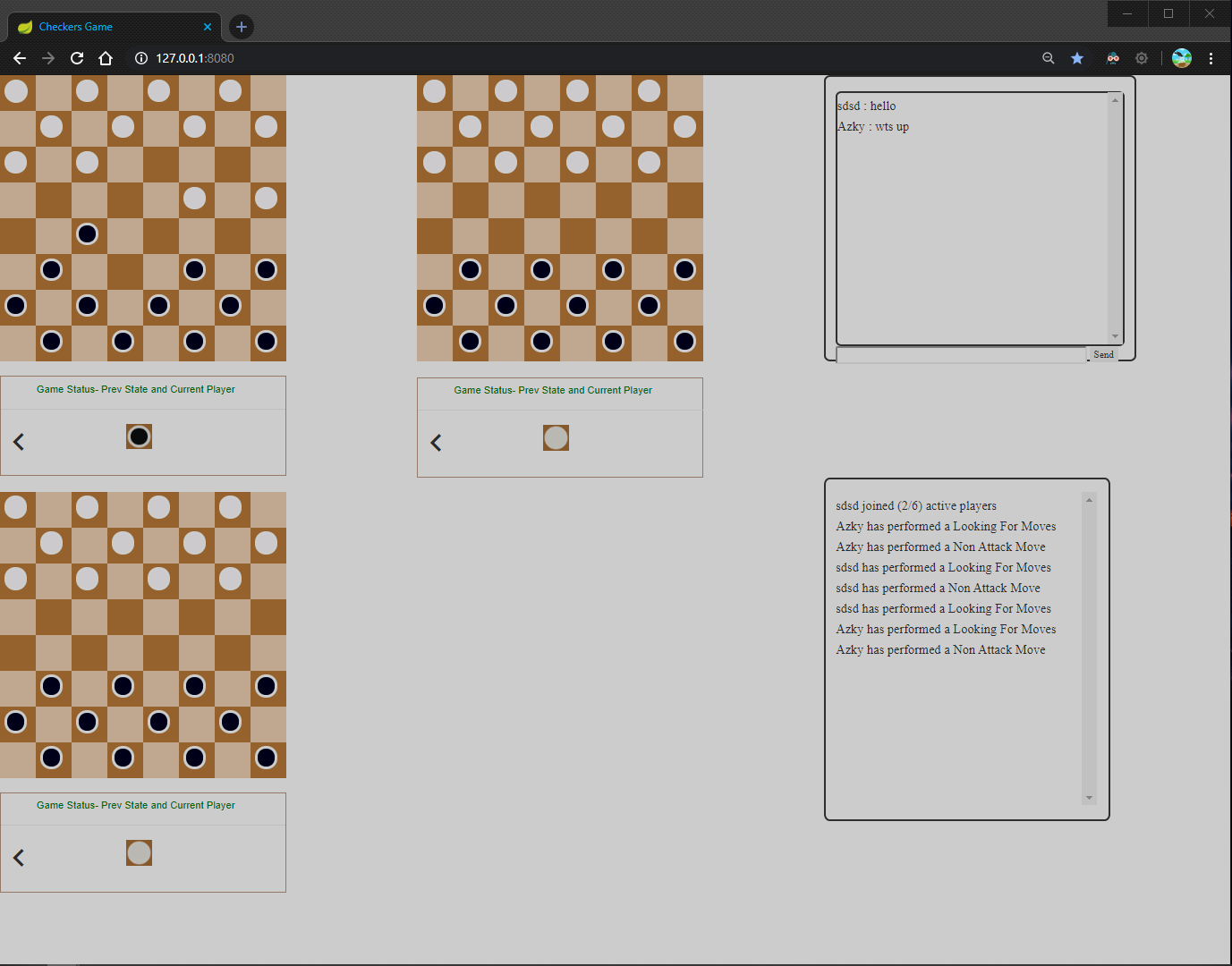Select the Checkers Game tab

tap(107, 27)
